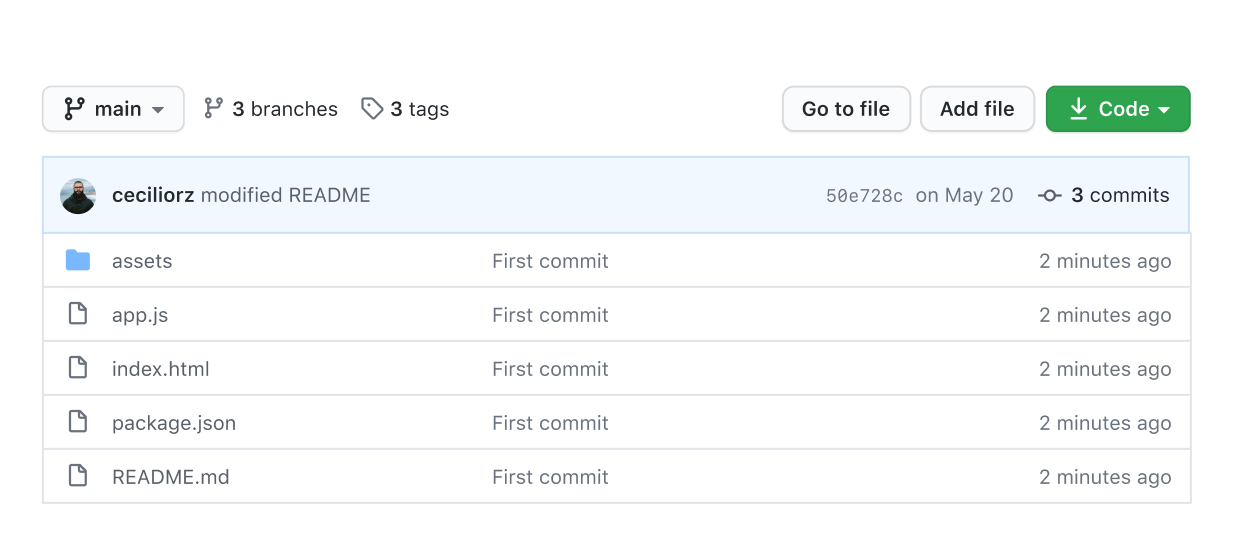1234x544 pixels.
Task: Click the commits history icon
Action: click(x=1050, y=196)
